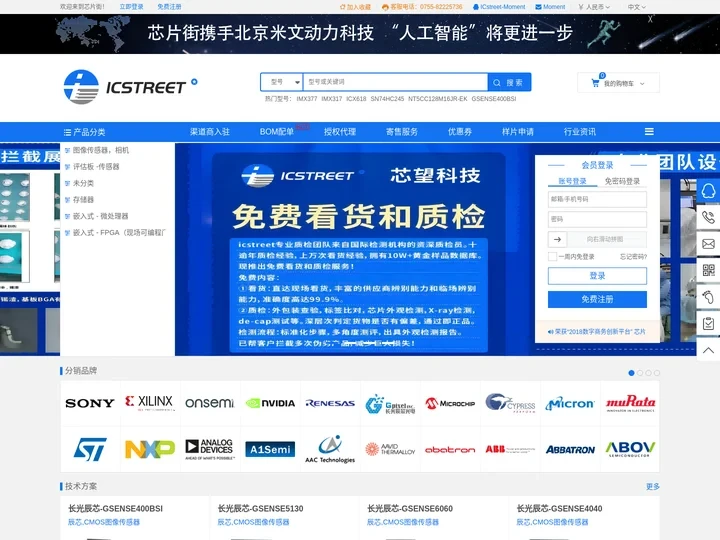Screen dimensions: 720x540
Task: Go to 行业资讯 nav item
Action: click(579, 132)
